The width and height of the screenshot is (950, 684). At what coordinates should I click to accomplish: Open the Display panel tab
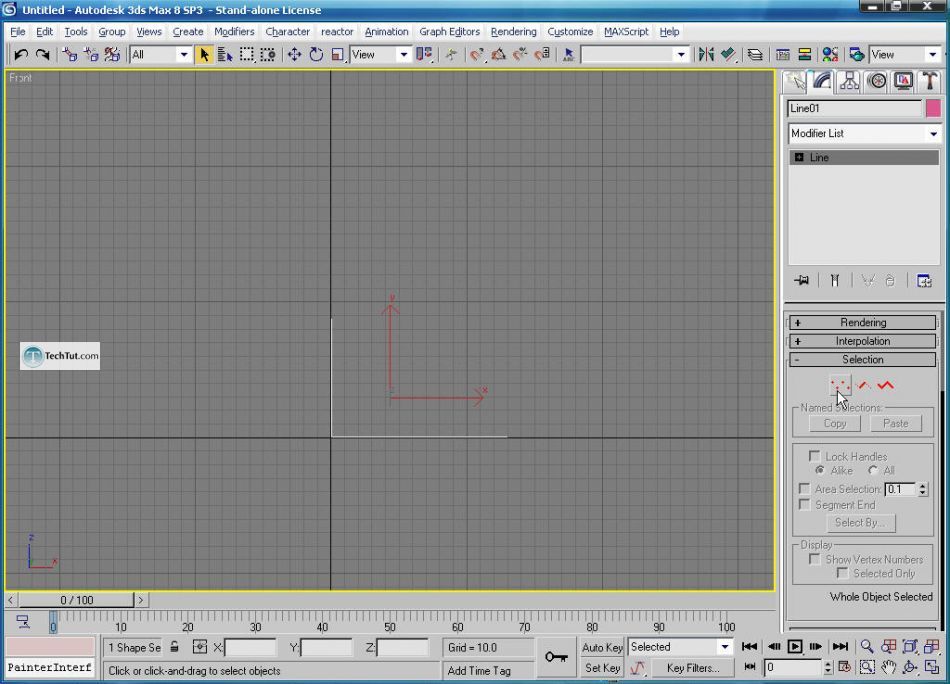coord(903,81)
